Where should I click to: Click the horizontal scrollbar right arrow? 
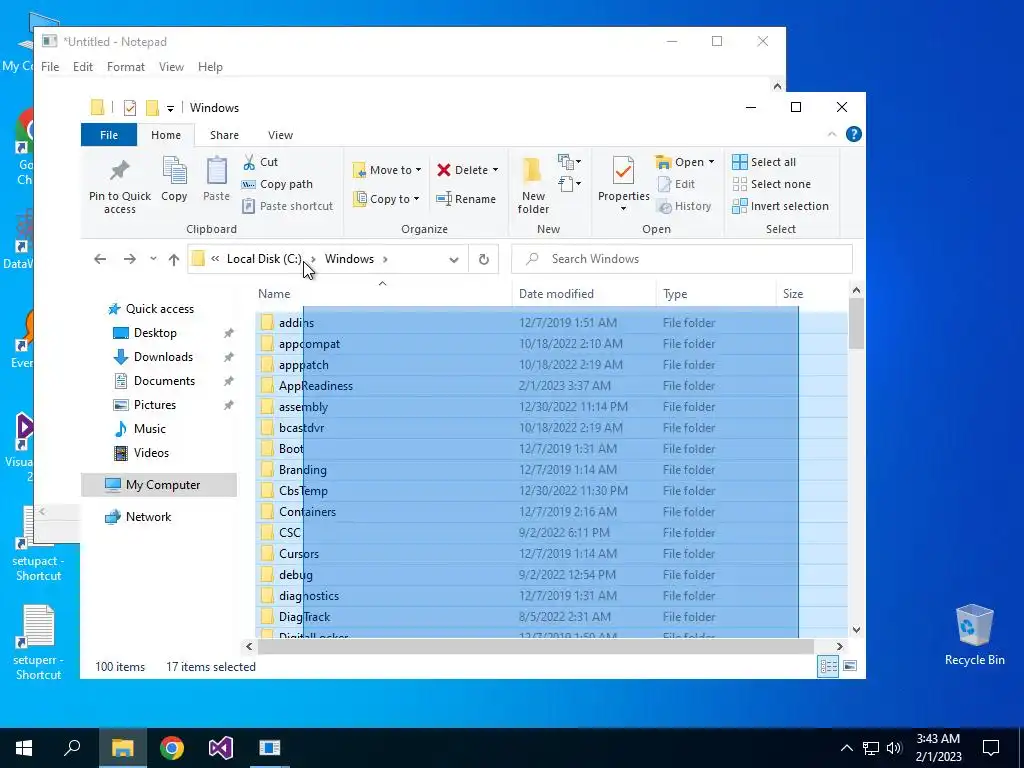coord(839,647)
